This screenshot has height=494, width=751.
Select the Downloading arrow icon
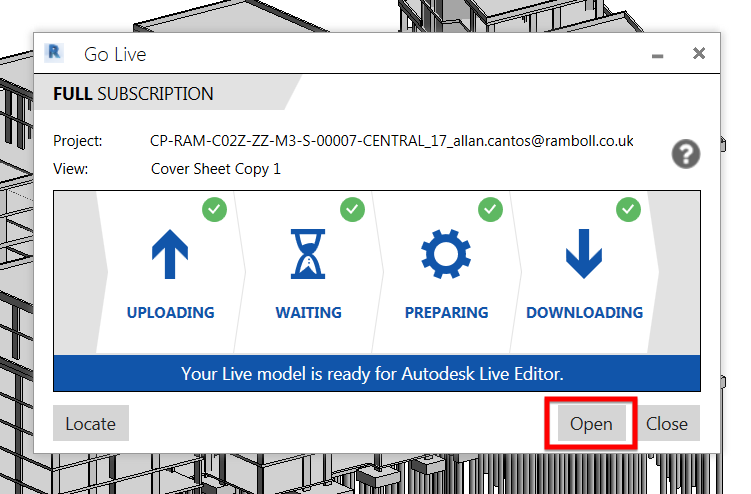(584, 254)
